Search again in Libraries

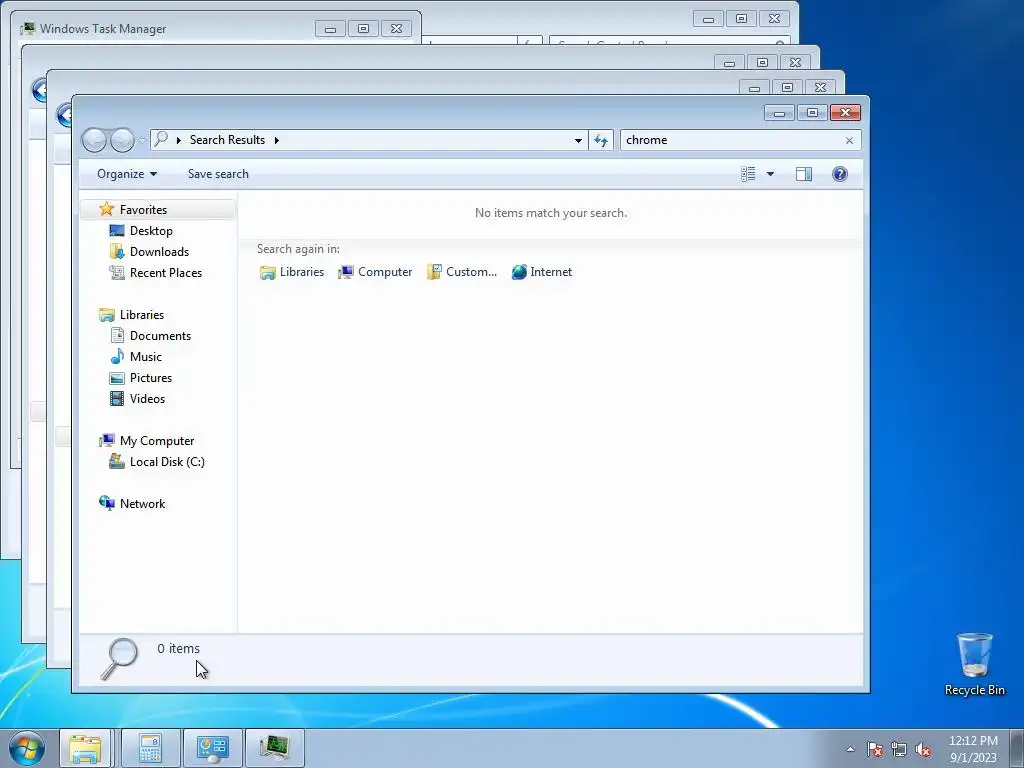[x=292, y=272]
